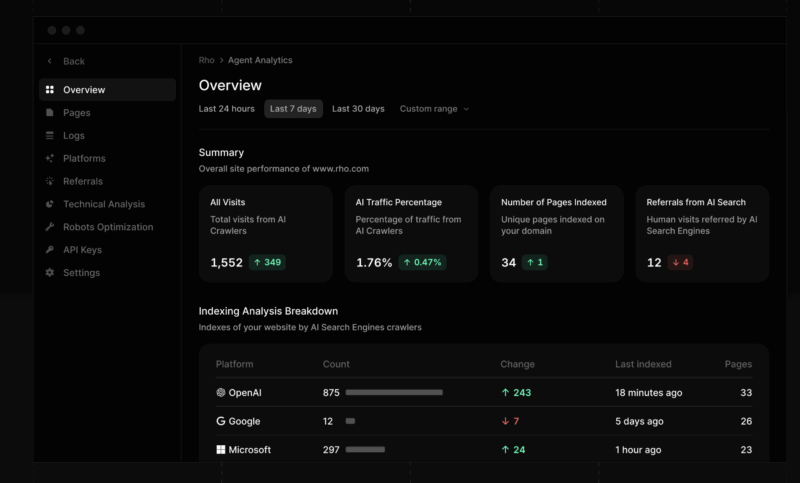Open Platforms using its sidebar icon

click(x=50, y=159)
